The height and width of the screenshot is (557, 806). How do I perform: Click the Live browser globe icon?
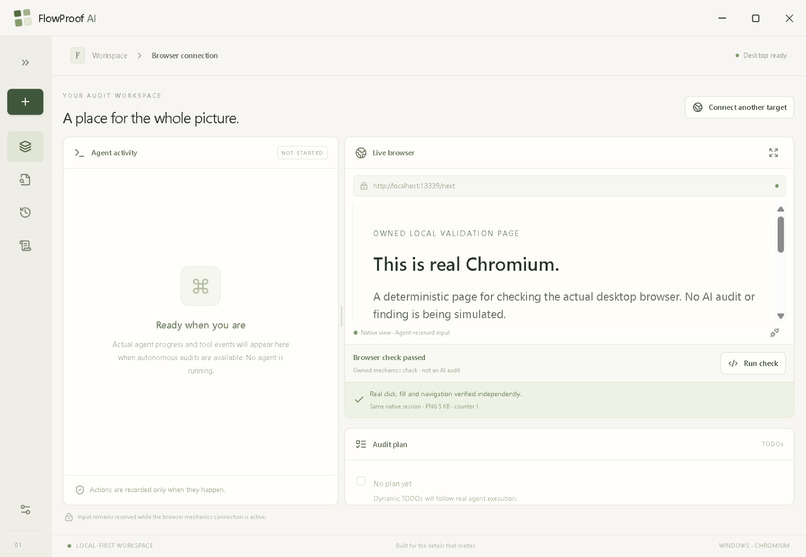361,153
